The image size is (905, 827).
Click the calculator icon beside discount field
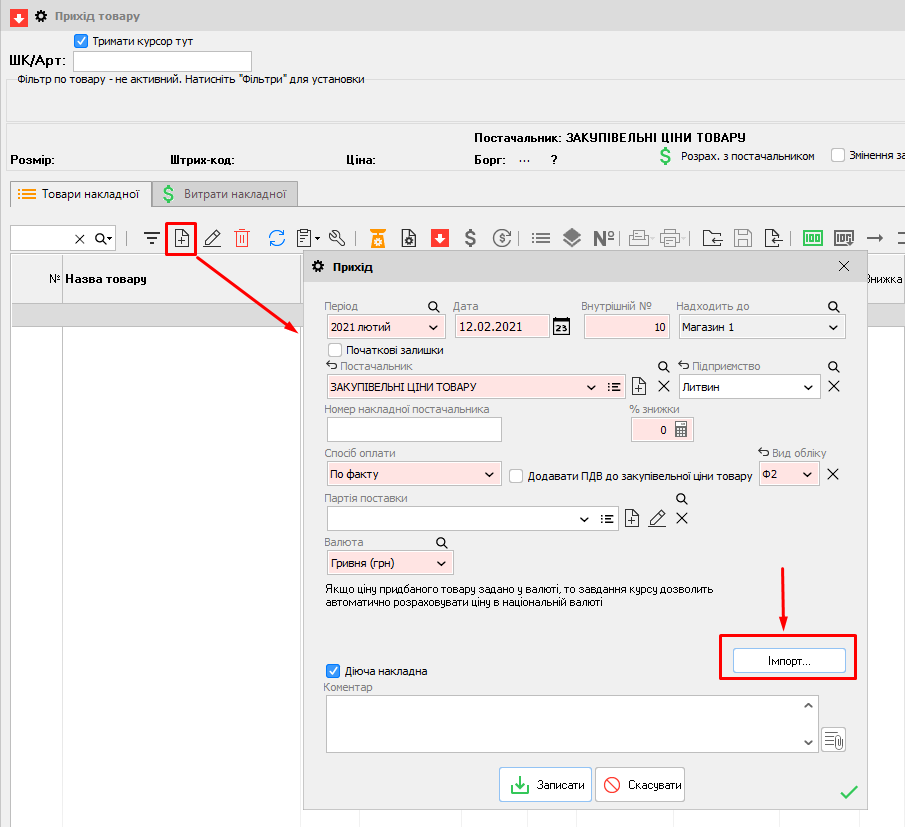point(682,429)
